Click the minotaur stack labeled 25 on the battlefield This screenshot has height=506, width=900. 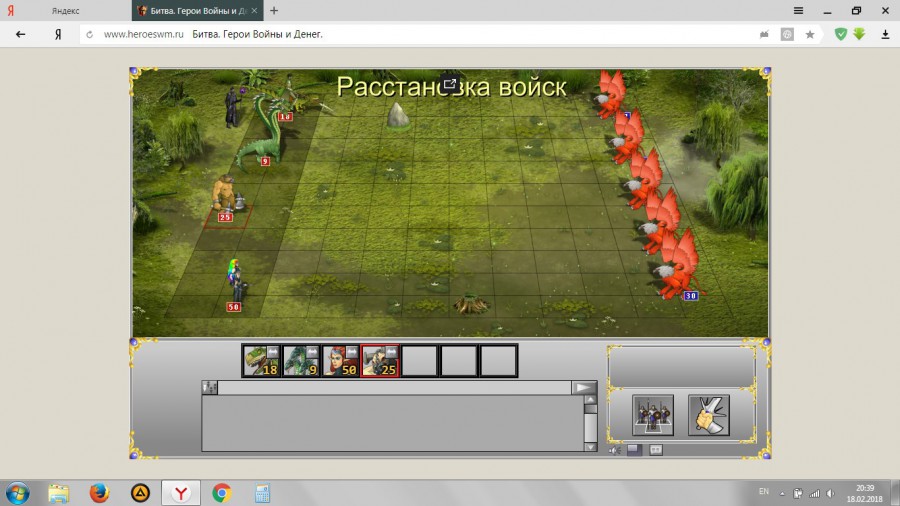pos(226,198)
